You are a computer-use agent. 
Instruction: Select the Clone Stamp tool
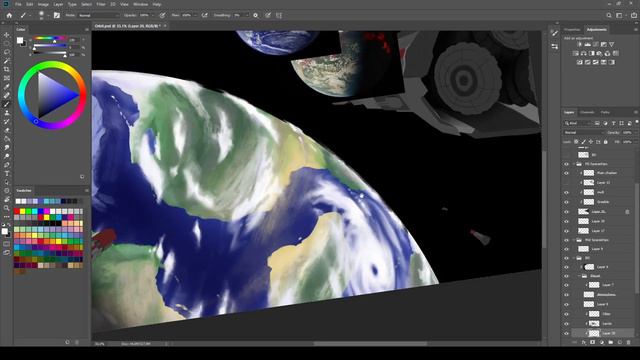(x=7, y=113)
